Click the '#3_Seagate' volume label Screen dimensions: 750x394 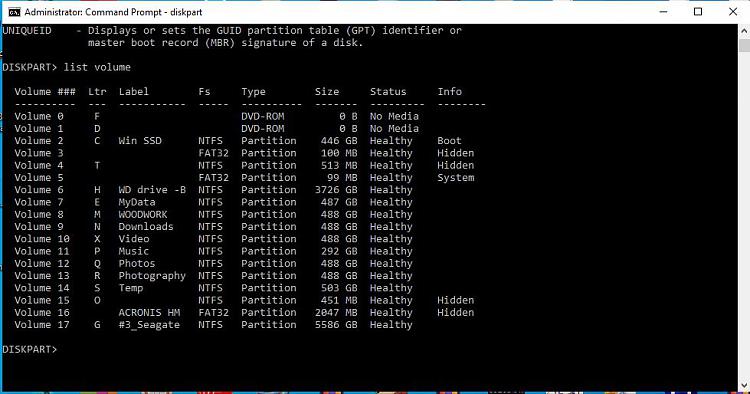click(x=149, y=325)
